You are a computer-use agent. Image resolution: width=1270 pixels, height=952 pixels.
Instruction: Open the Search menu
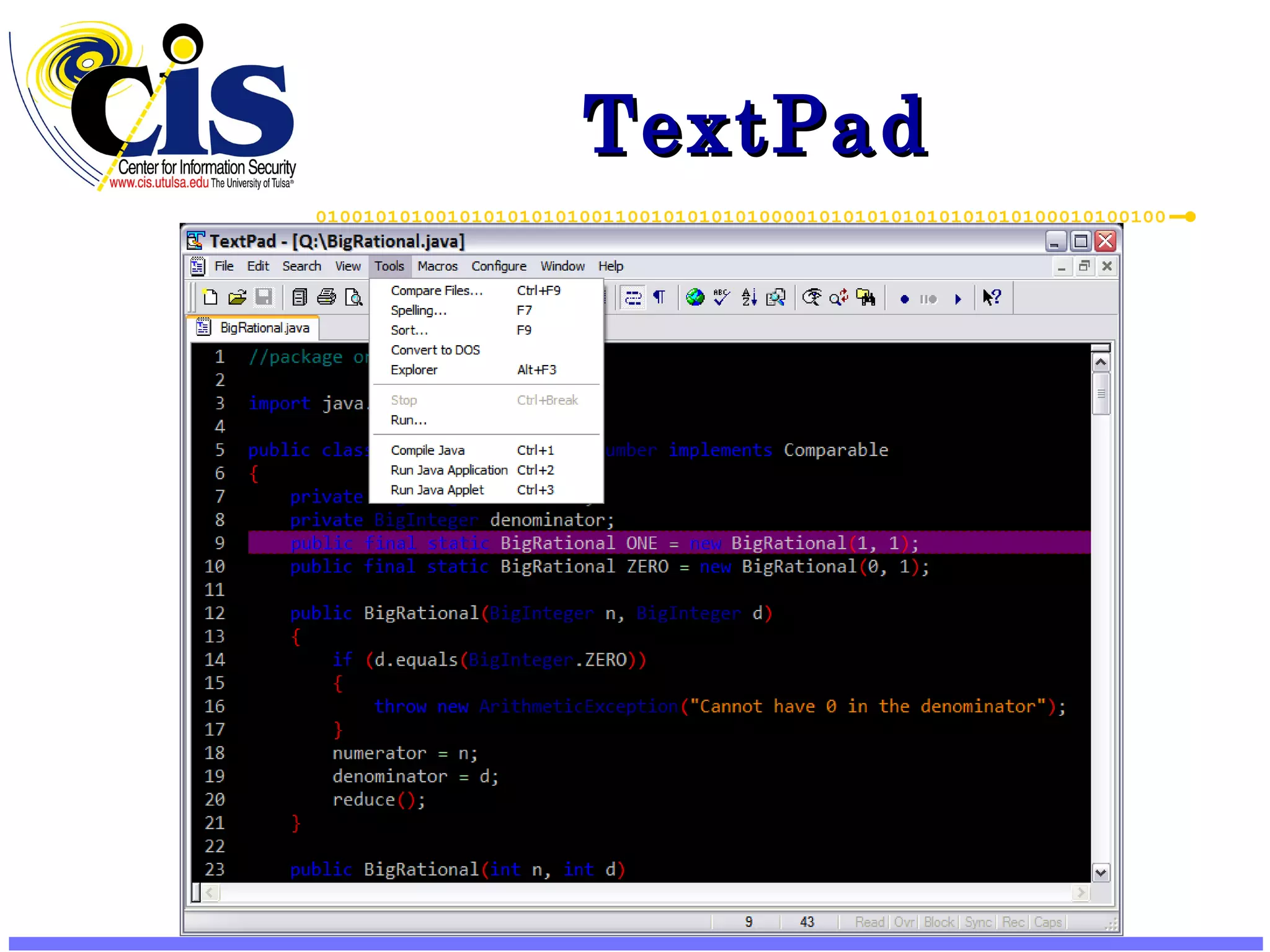pos(302,267)
